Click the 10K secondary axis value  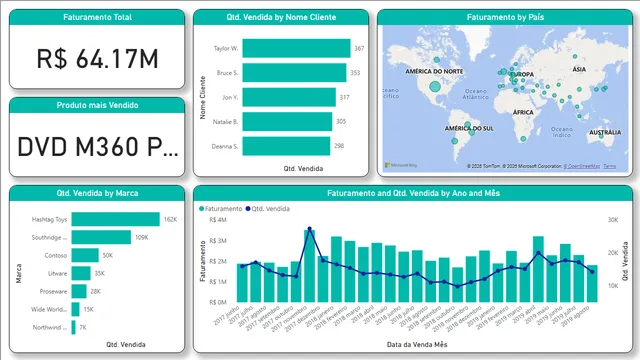613,286
